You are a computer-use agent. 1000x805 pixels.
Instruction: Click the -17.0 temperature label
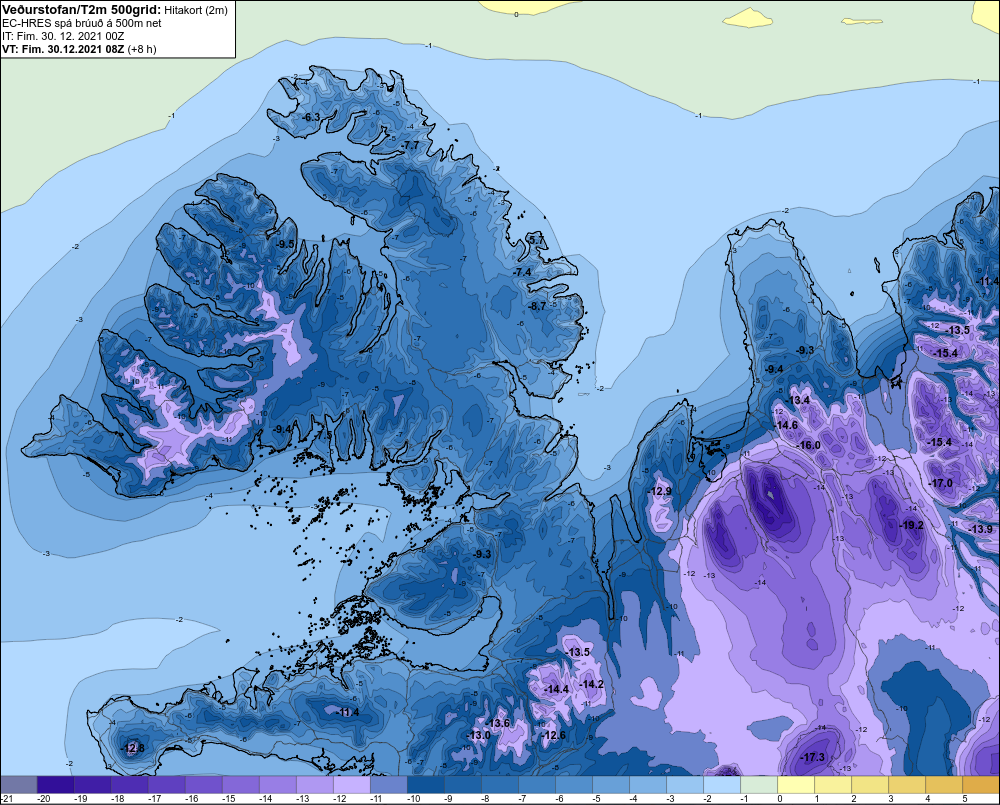click(x=940, y=483)
